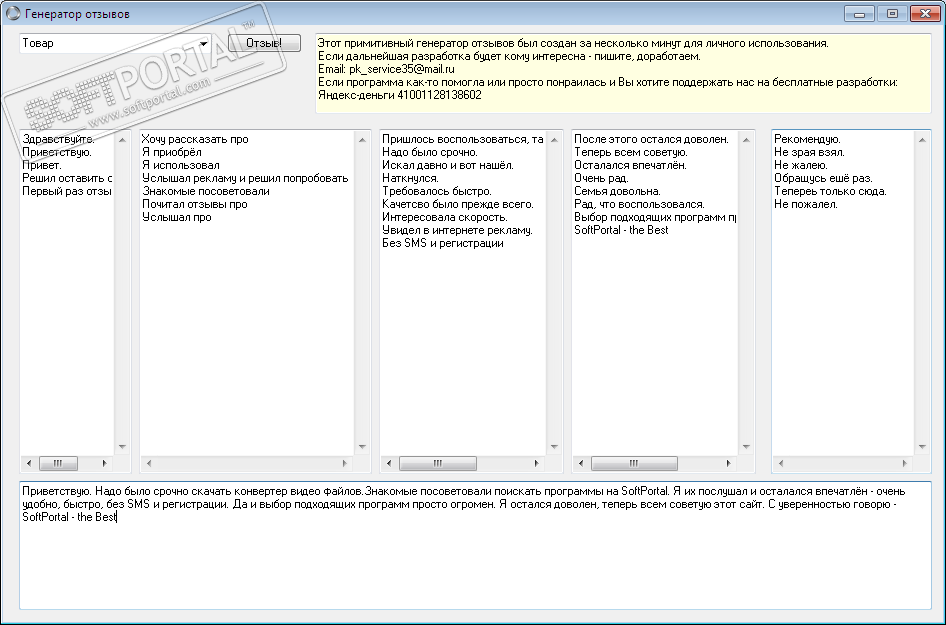This screenshot has height=625, width=946.
Task: Click the horizontal scrollbar thumb under 'Без SMS' list
Action: pyautogui.click(x=438, y=463)
